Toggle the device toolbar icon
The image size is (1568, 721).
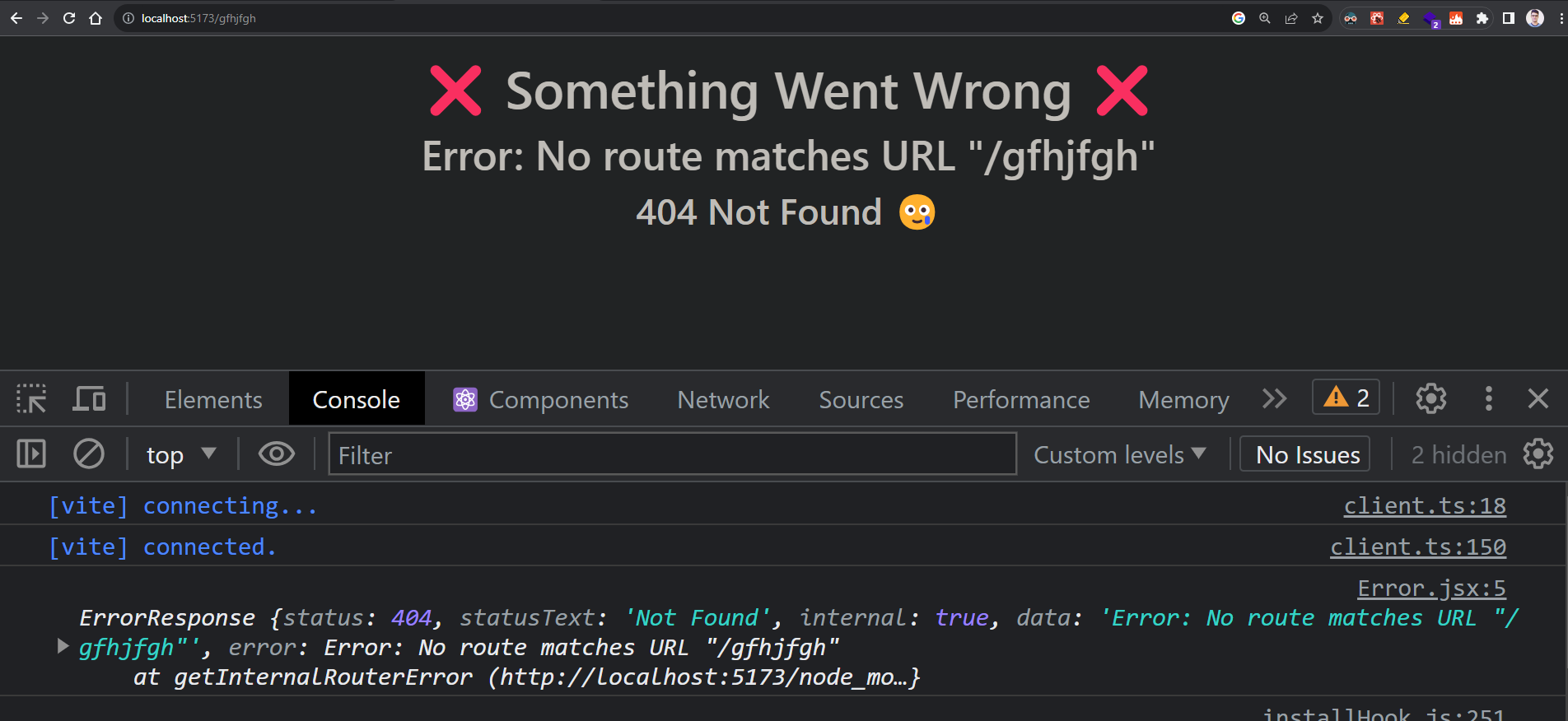(x=89, y=399)
